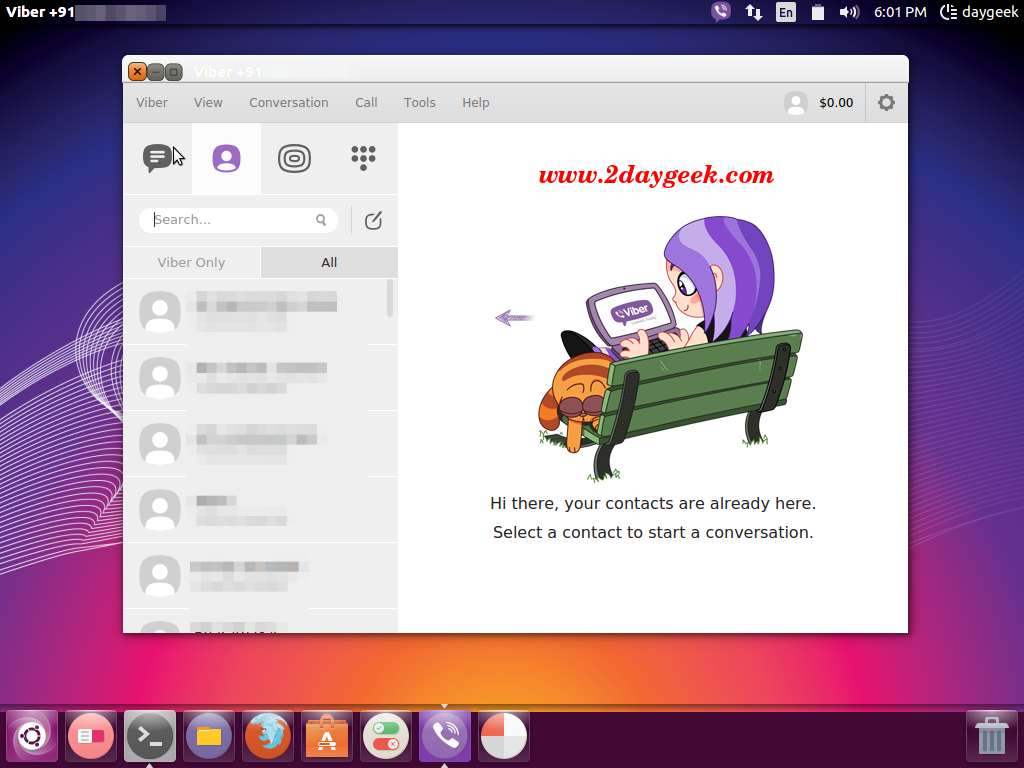The image size is (1024, 768).
Task: Open the Help menu
Action: pyautogui.click(x=475, y=103)
